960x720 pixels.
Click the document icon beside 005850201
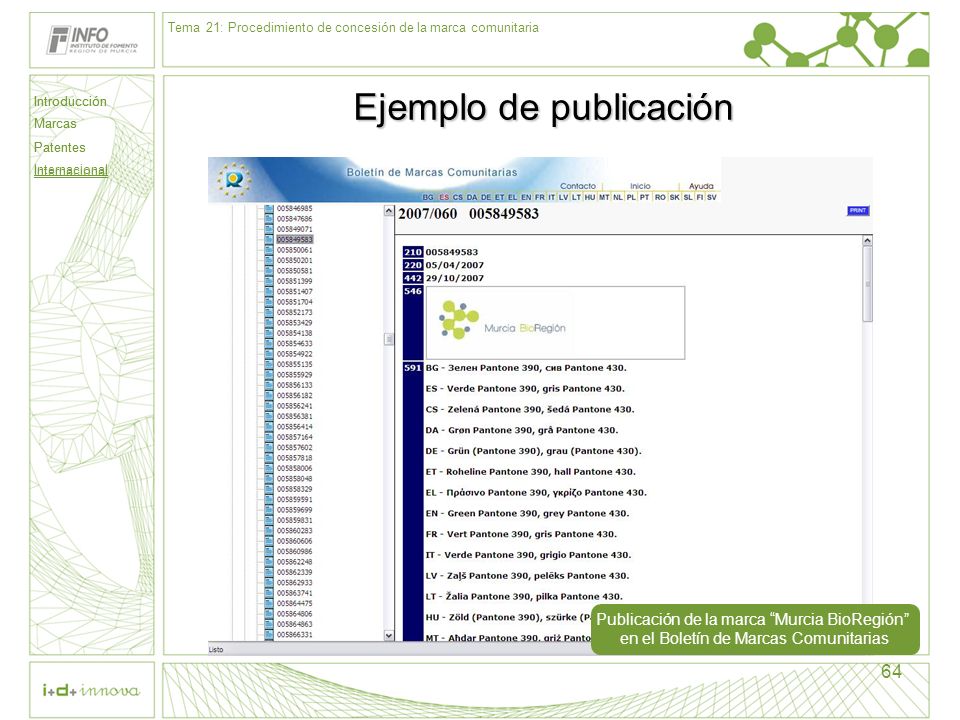tap(269, 260)
